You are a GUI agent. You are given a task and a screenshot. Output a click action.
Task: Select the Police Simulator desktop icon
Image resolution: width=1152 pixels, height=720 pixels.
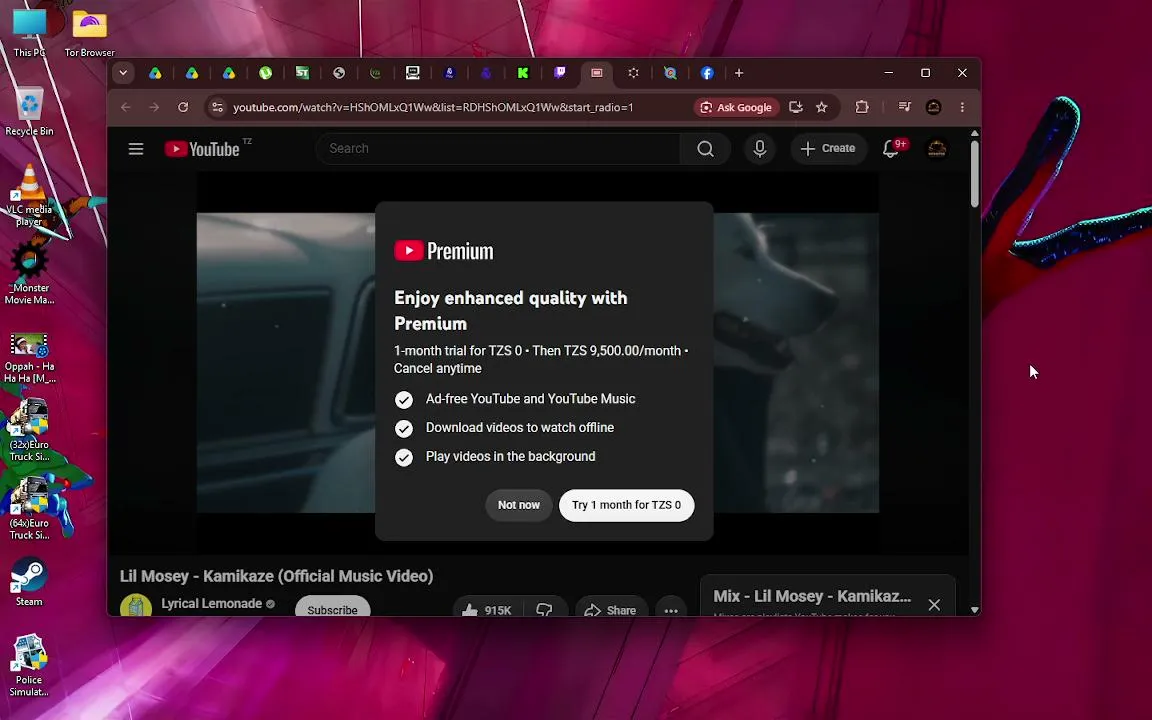(x=29, y=665)
